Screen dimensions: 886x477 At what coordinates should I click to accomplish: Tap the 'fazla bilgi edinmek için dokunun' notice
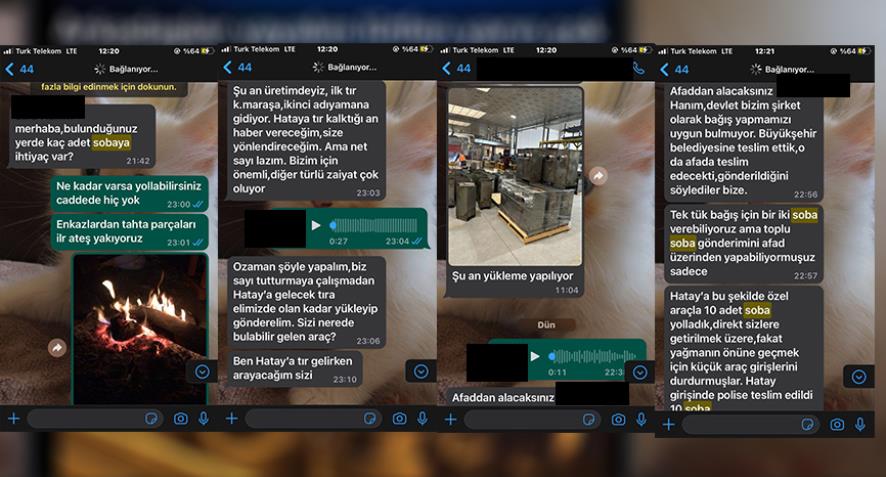pos(108,87)
